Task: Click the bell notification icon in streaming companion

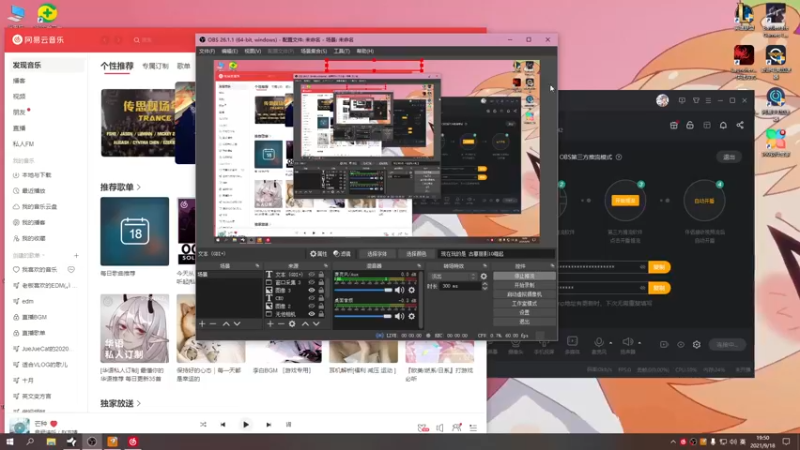Action: tap(723, 126)
